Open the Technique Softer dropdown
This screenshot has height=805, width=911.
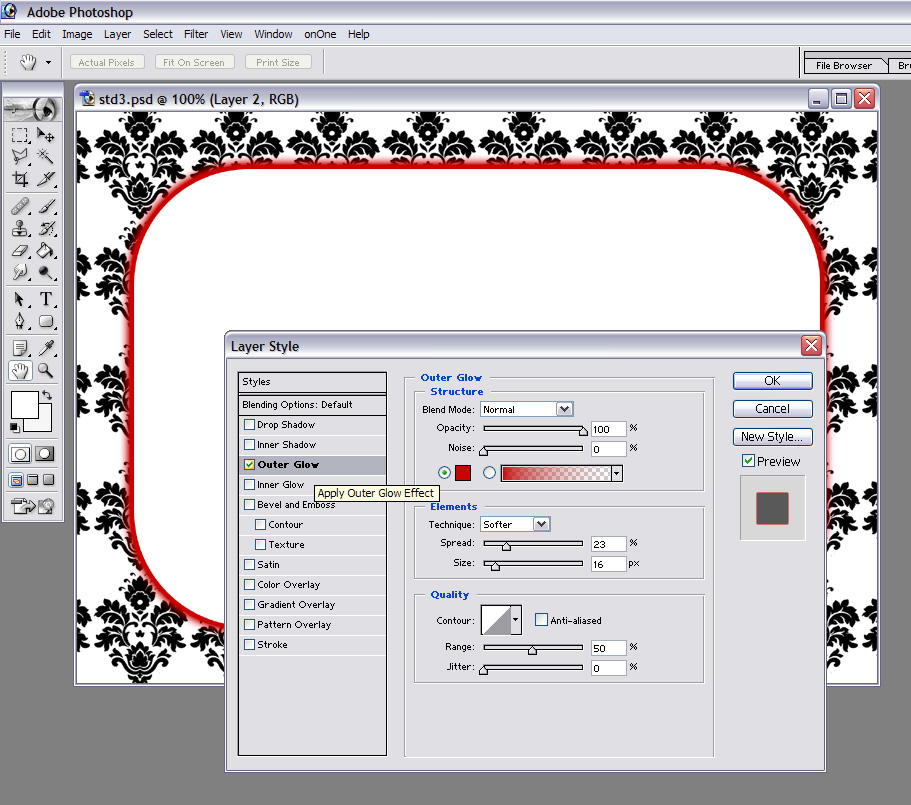click(515, 524)
